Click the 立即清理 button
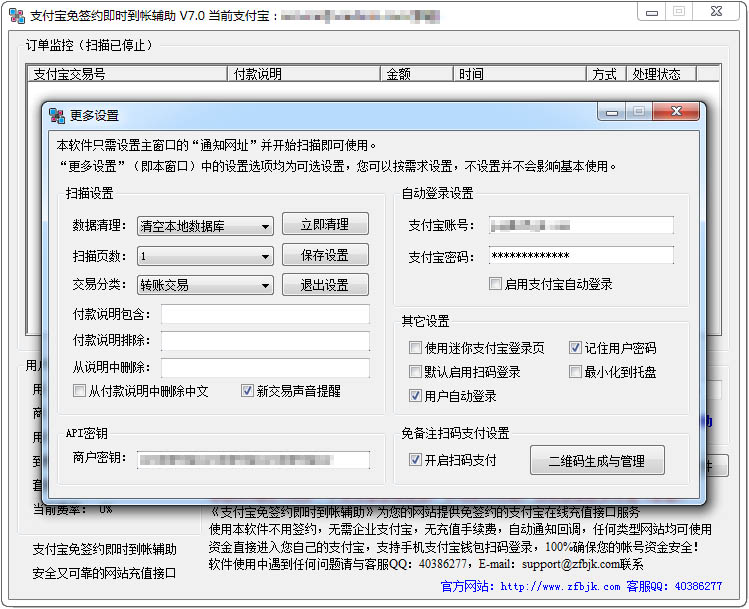Image resolution: width=749 pixels, height=609 pixels. tap(325, 224)
